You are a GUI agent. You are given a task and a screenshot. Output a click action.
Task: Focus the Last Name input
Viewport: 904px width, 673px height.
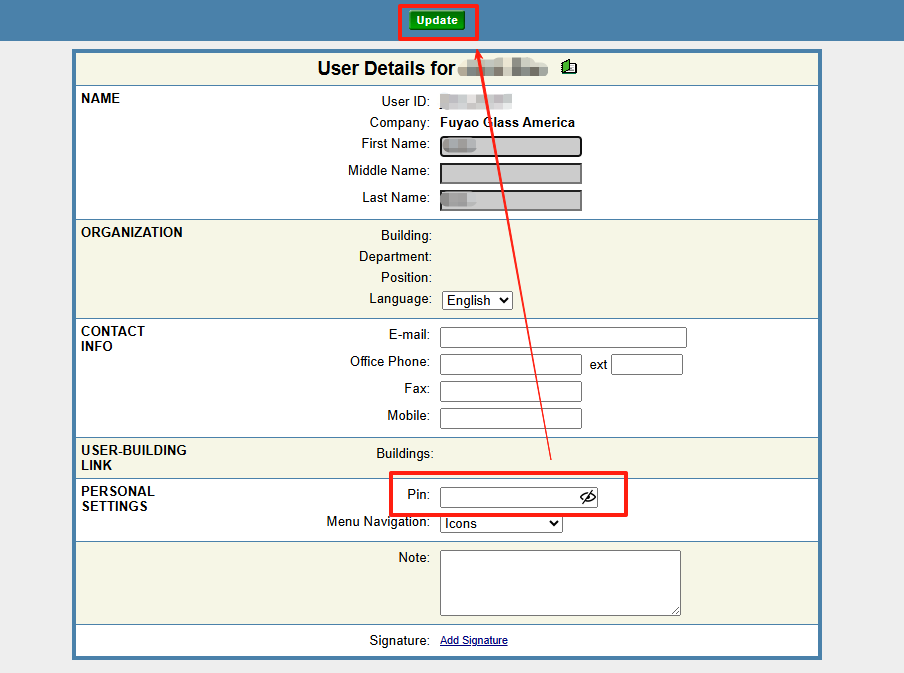pos(510,200)
